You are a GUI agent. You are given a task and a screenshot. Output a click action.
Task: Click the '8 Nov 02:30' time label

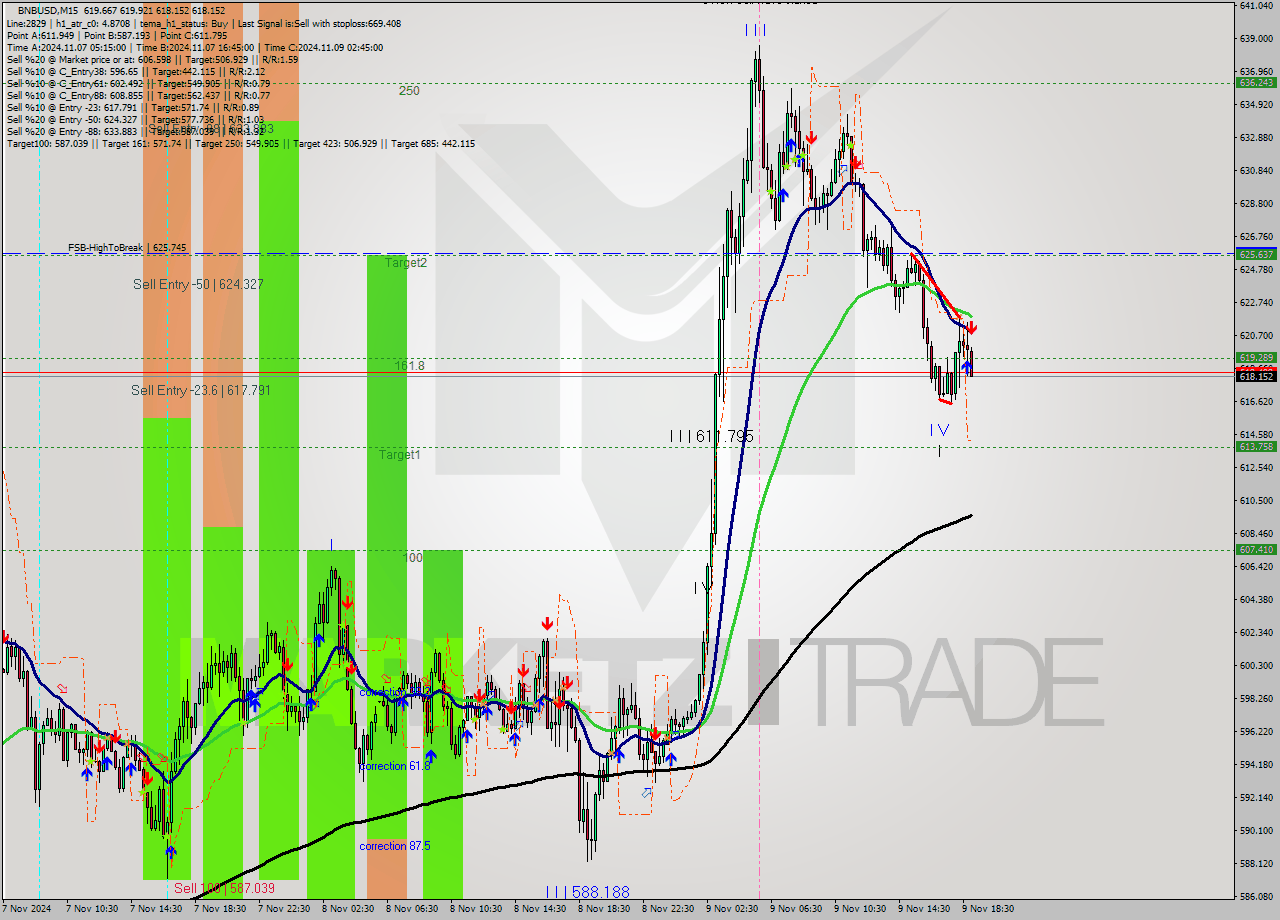click(350, 909)
